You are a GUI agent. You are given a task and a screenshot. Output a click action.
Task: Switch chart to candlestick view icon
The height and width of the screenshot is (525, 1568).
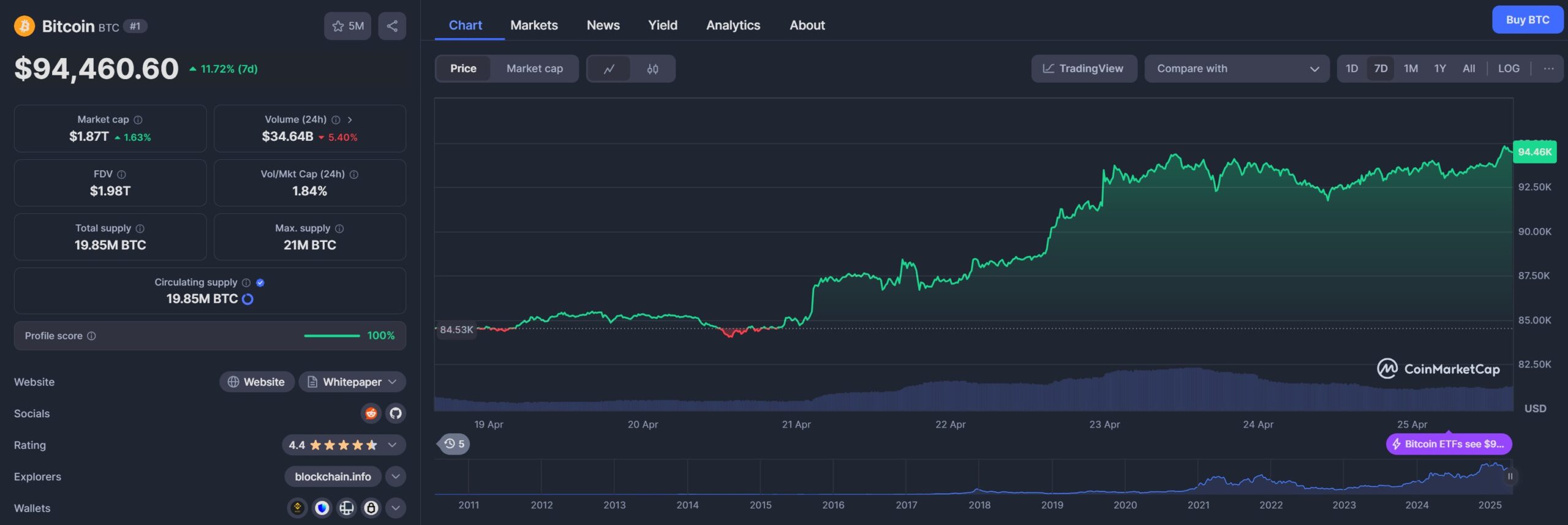[652, 69]
